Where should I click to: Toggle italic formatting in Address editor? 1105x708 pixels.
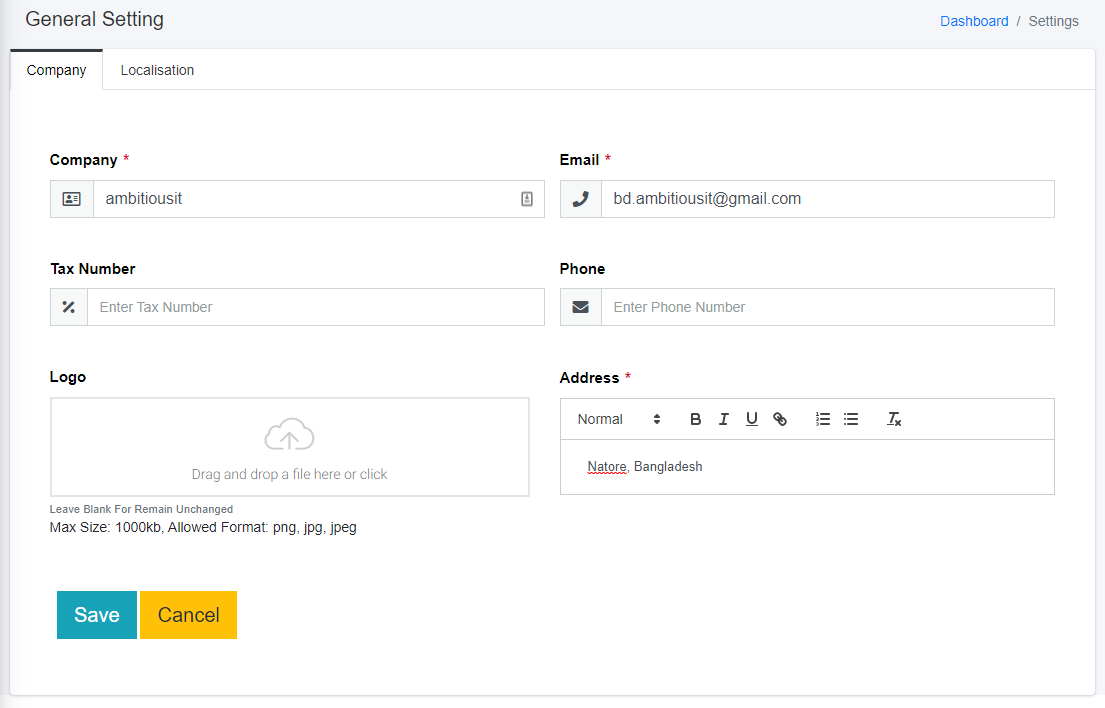tap(724, 419)
